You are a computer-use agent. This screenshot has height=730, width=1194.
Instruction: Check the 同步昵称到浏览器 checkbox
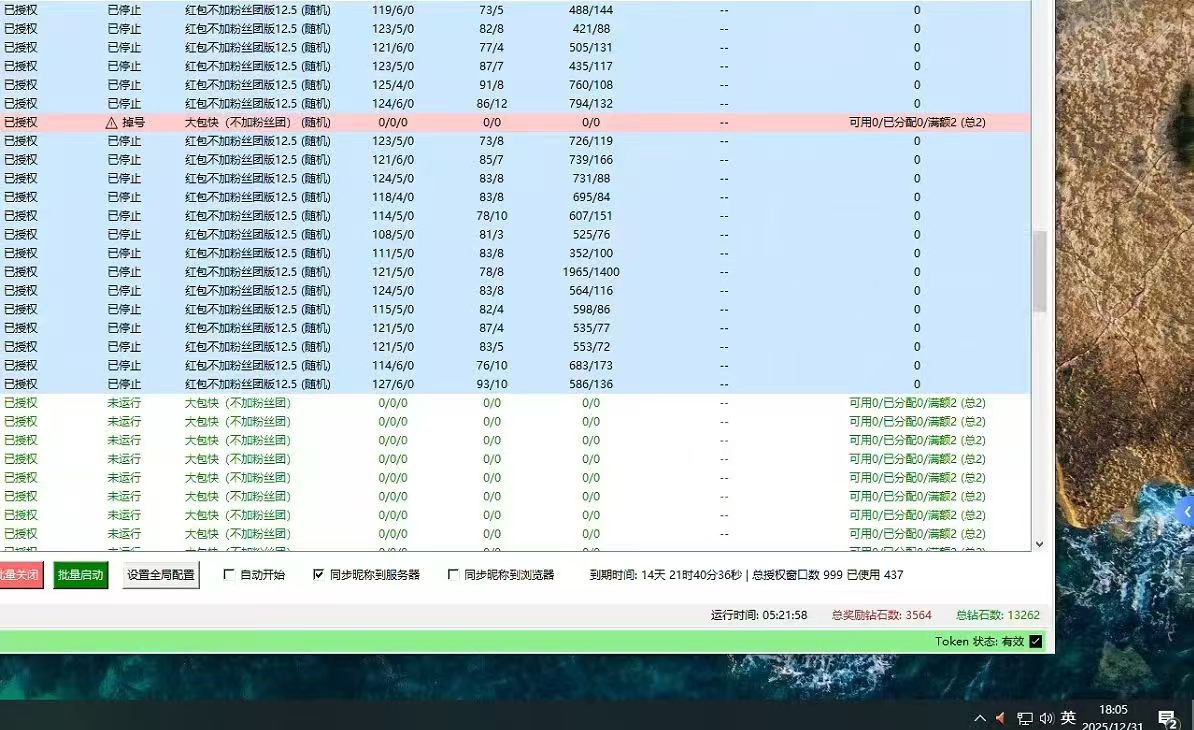point(454,575)
